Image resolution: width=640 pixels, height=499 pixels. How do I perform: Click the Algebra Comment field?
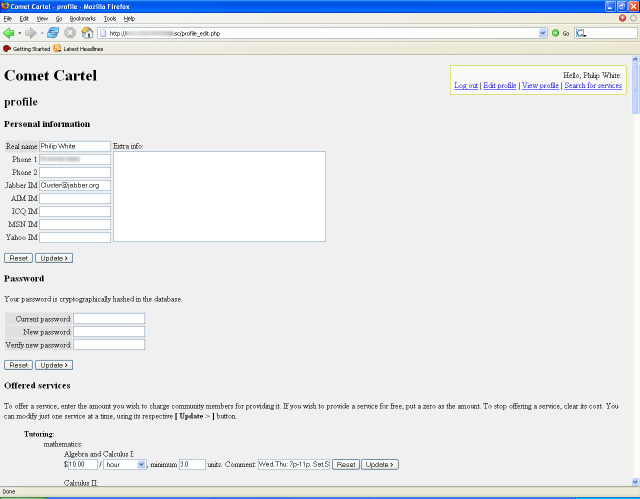[294, 464]
